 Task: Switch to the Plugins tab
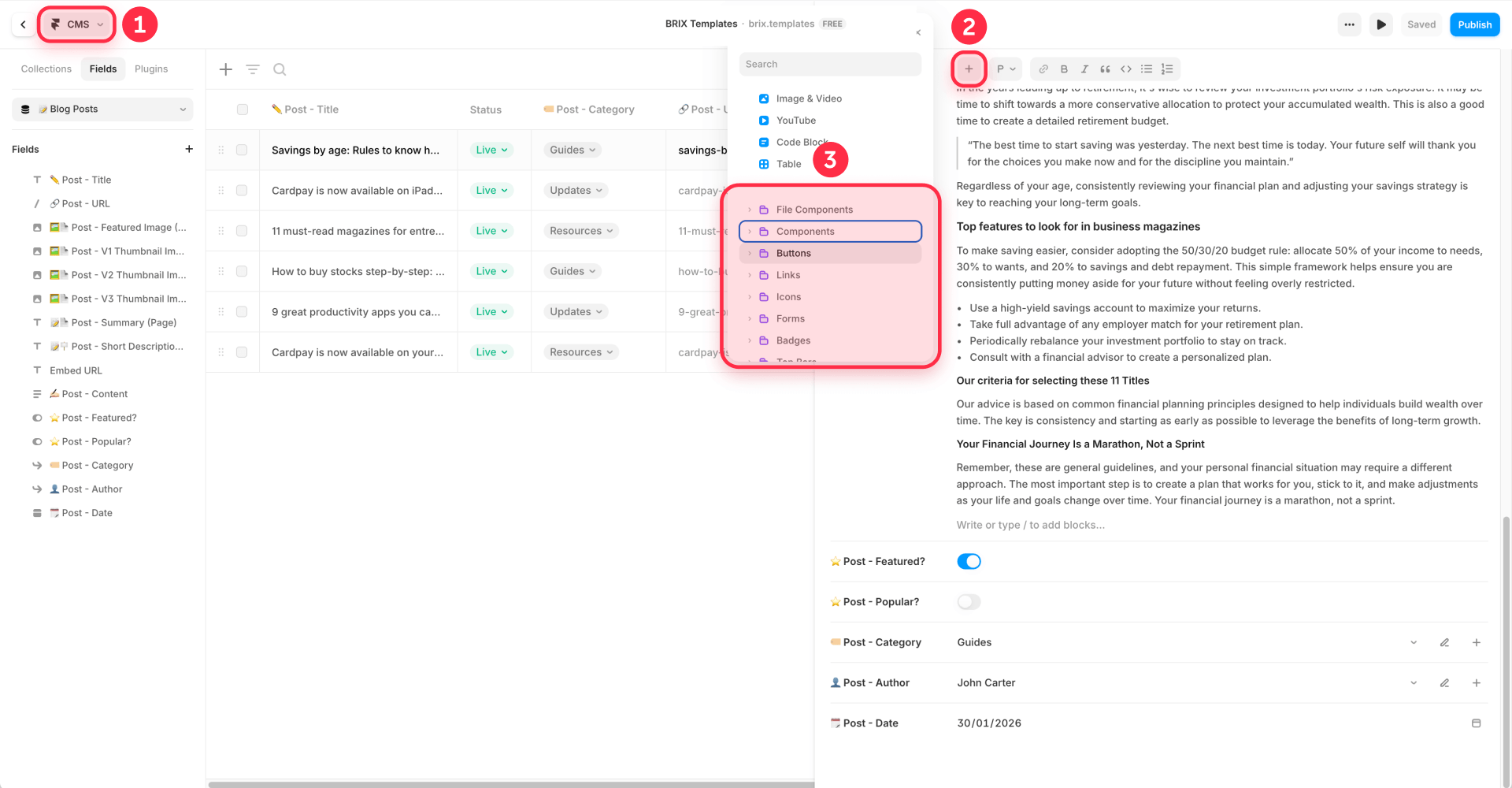tap(151, 69)
